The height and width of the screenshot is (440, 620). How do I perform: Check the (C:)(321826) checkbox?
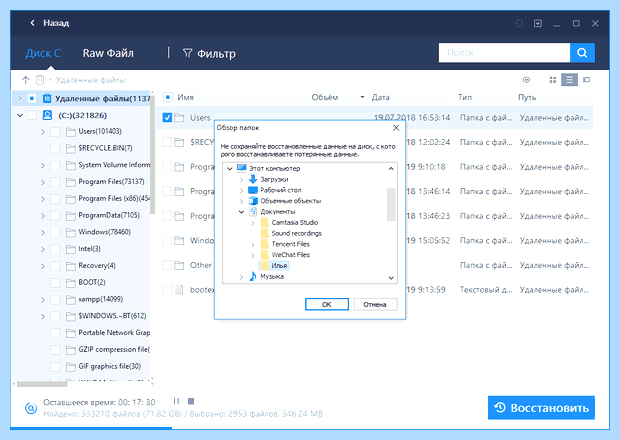32,115
